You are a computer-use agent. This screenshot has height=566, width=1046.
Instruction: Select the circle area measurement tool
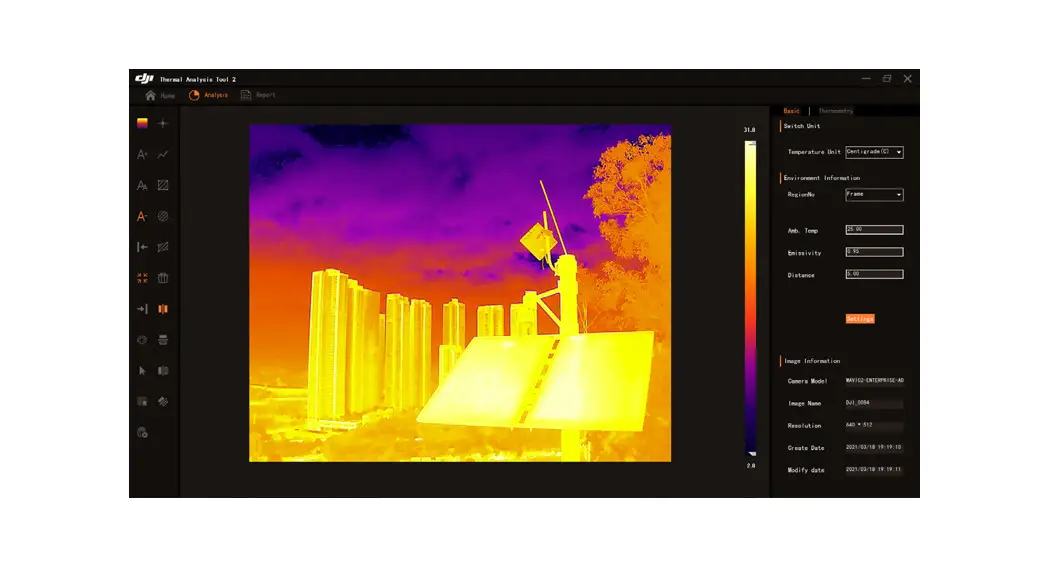[x=163, y=216]
